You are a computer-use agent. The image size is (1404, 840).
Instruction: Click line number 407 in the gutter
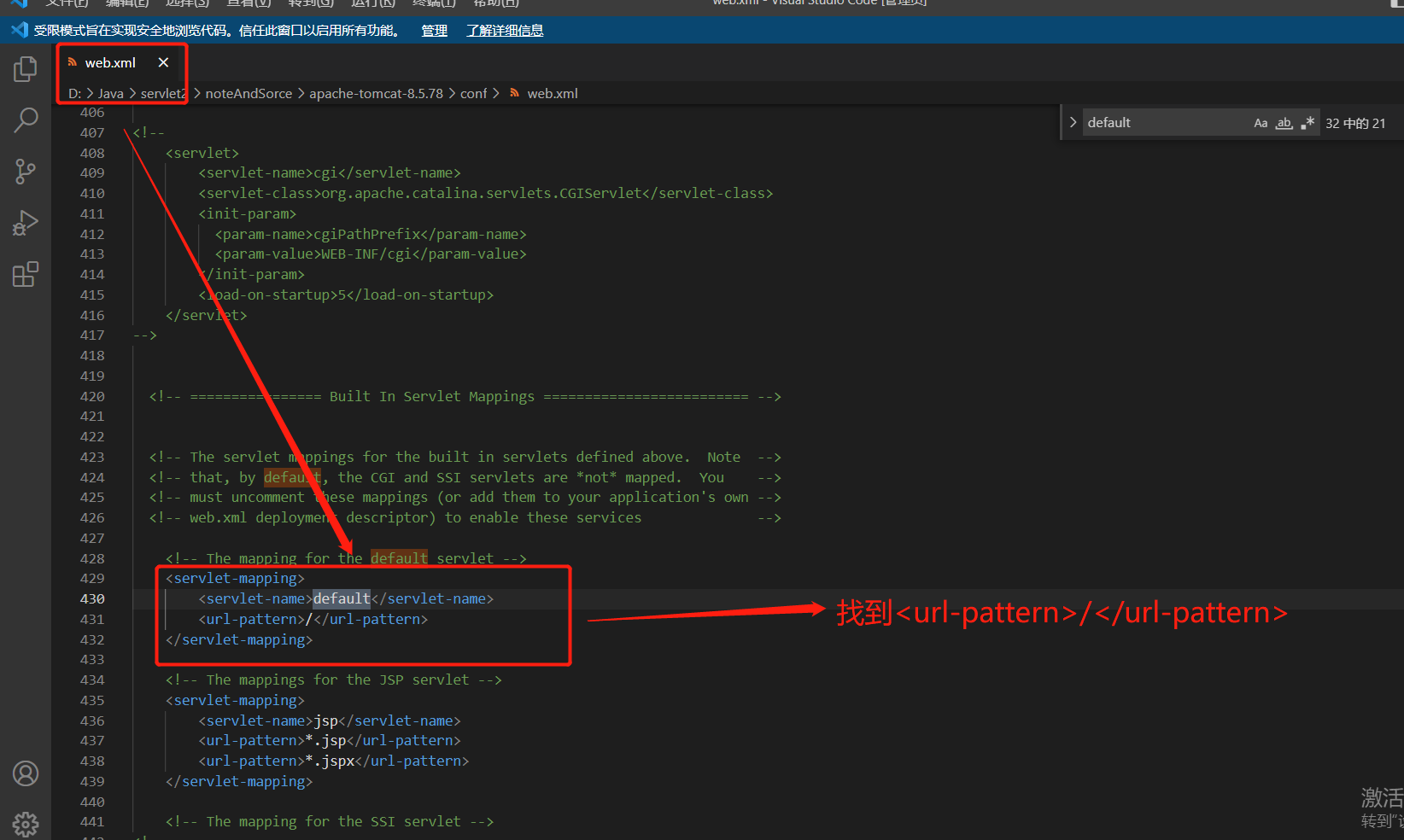[x=92, y=132]
